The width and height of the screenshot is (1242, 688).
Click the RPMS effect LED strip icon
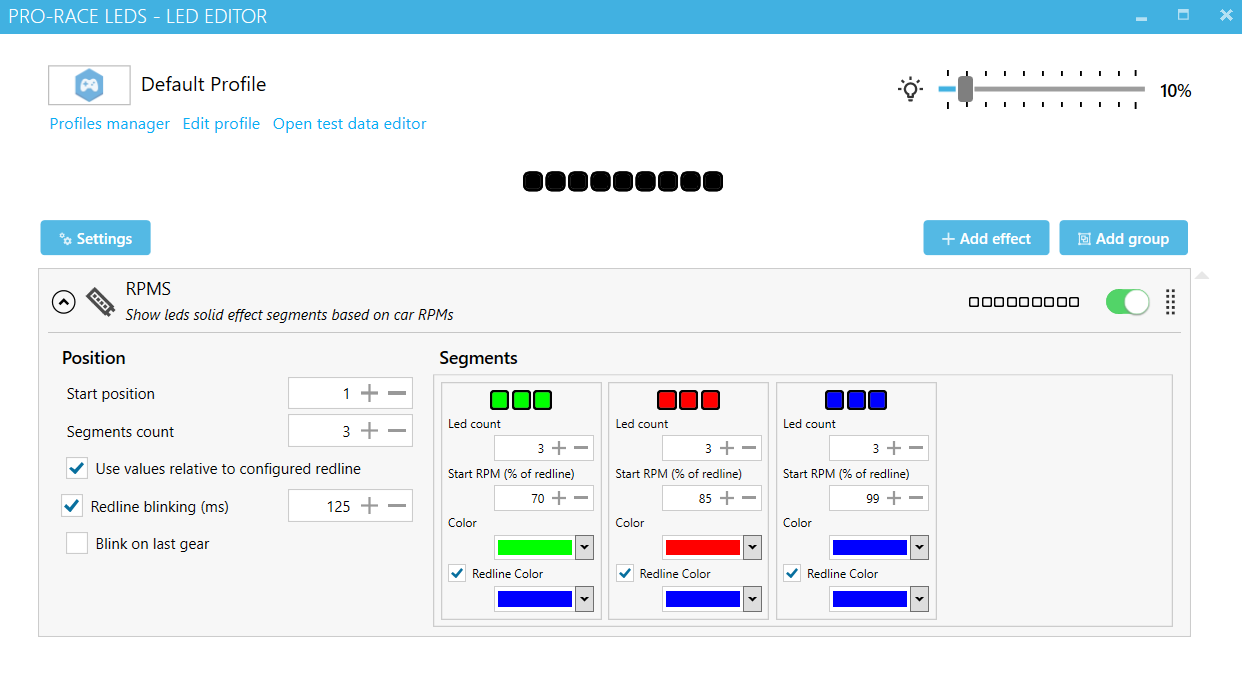pos(100,302)
